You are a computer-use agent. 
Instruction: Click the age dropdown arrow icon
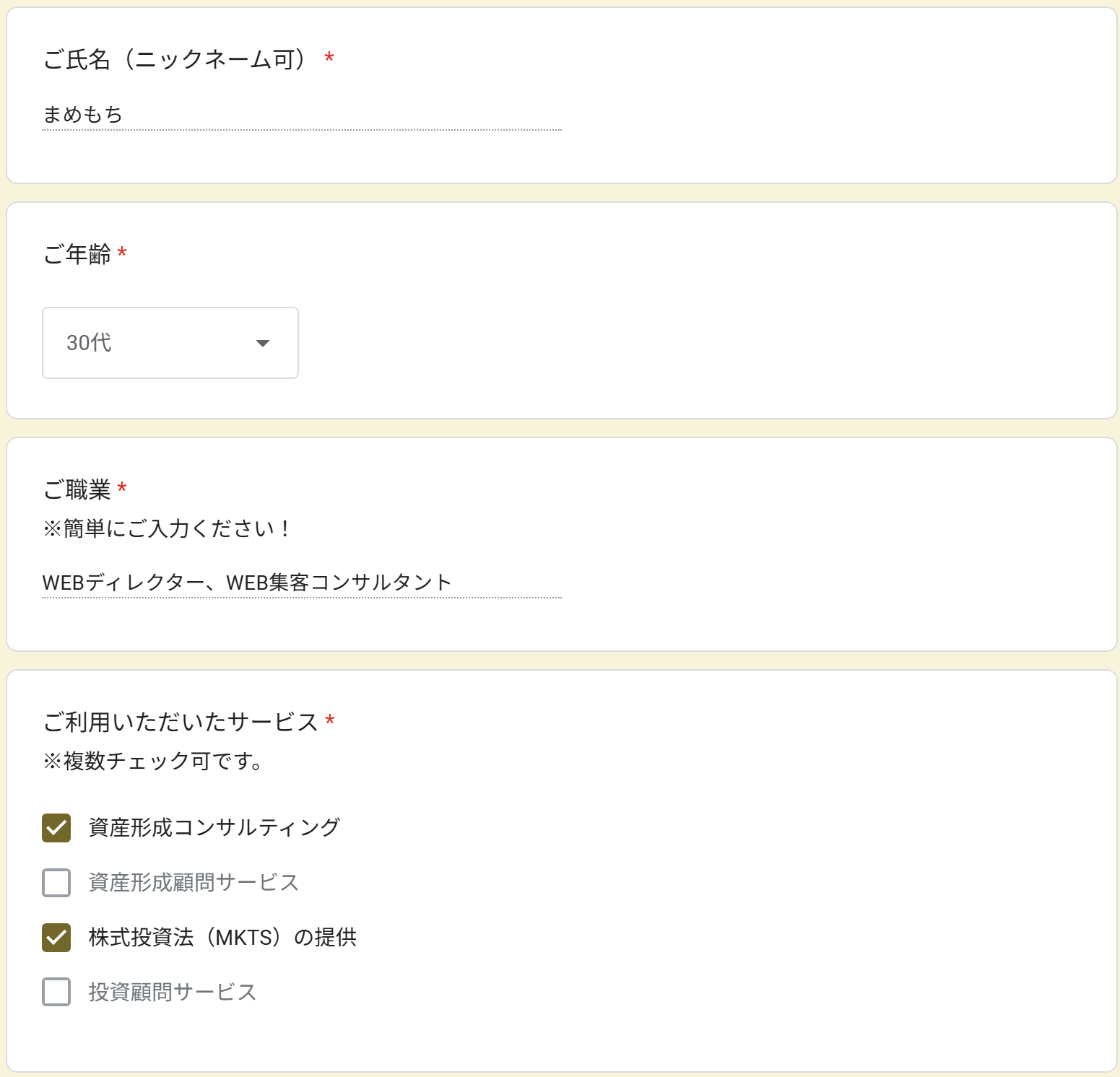263,344
